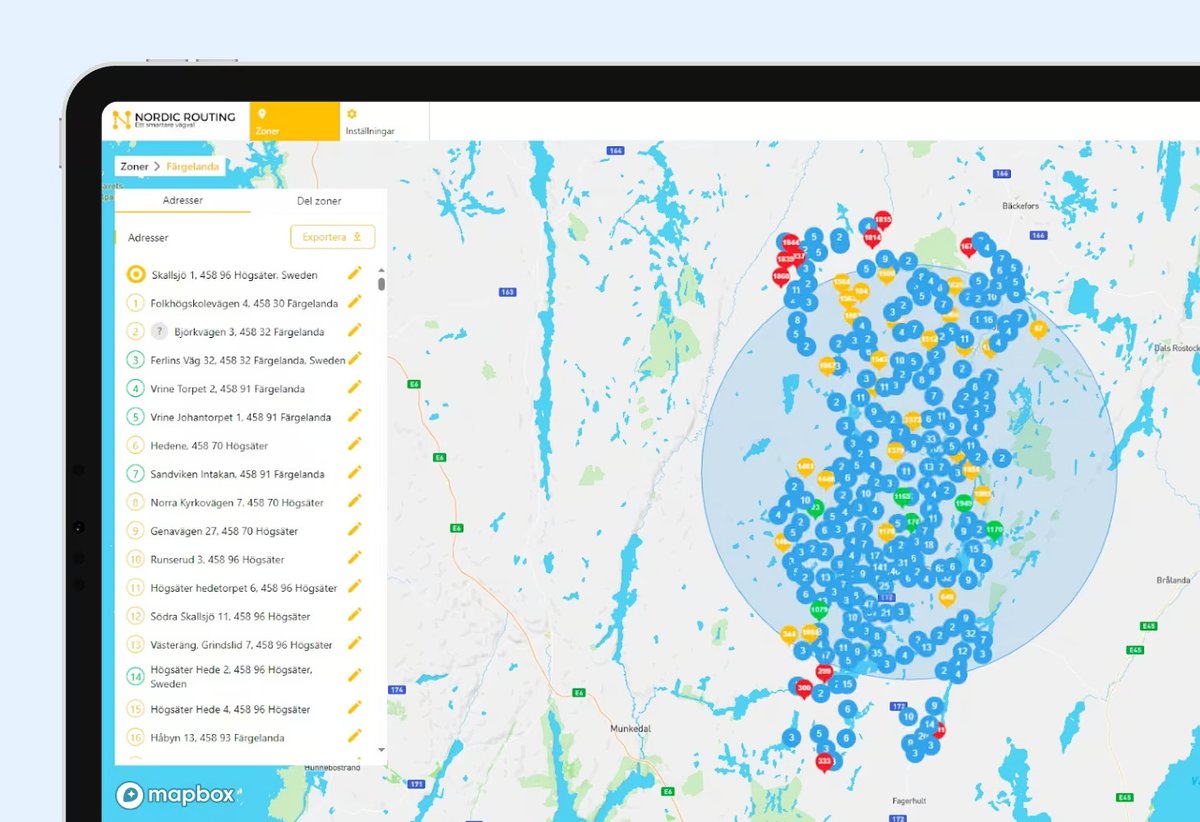Viewport: 1200px width, 822px height.
Task: Switch to the Adresser panel tab
Action: coord(183,201)
